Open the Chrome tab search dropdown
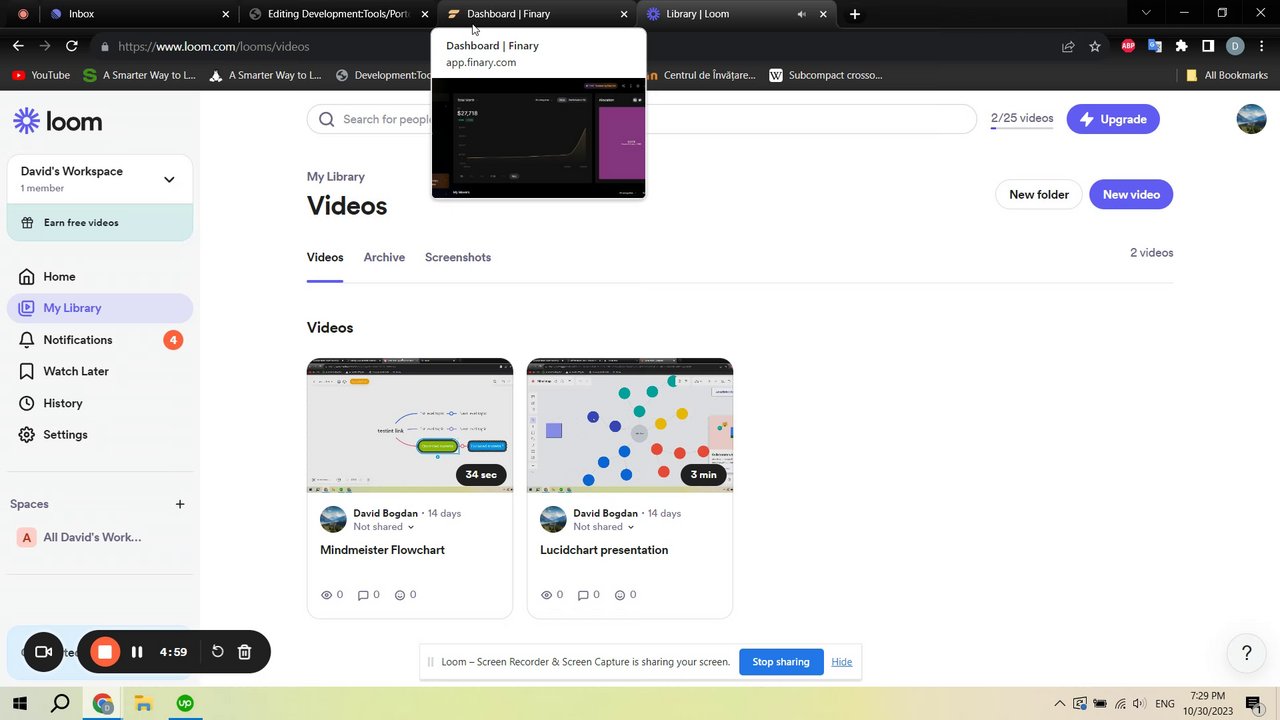The width and height of the screenshot is (1280, 720). 1146,14
